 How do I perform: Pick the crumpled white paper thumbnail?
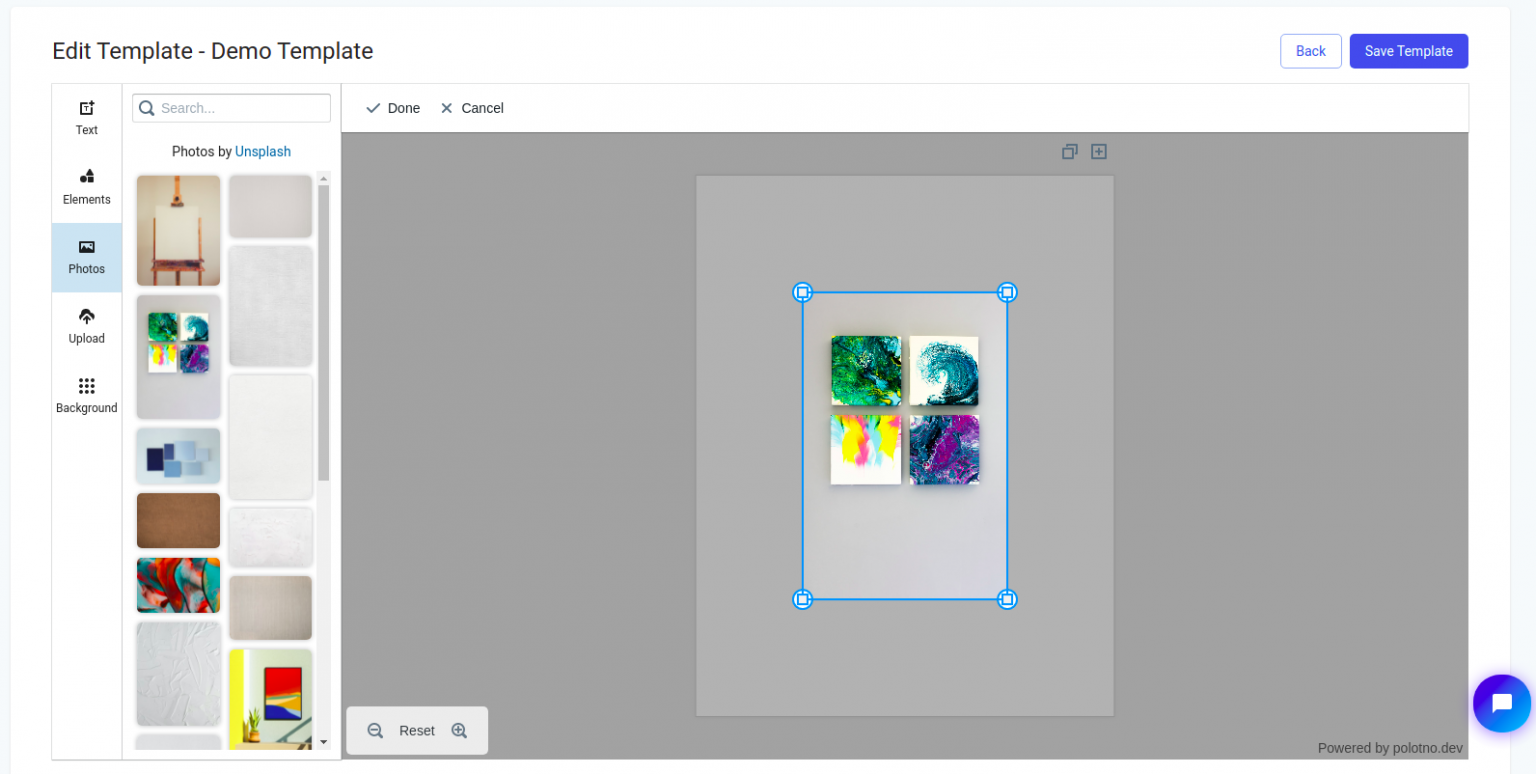(x=178, y=674)
